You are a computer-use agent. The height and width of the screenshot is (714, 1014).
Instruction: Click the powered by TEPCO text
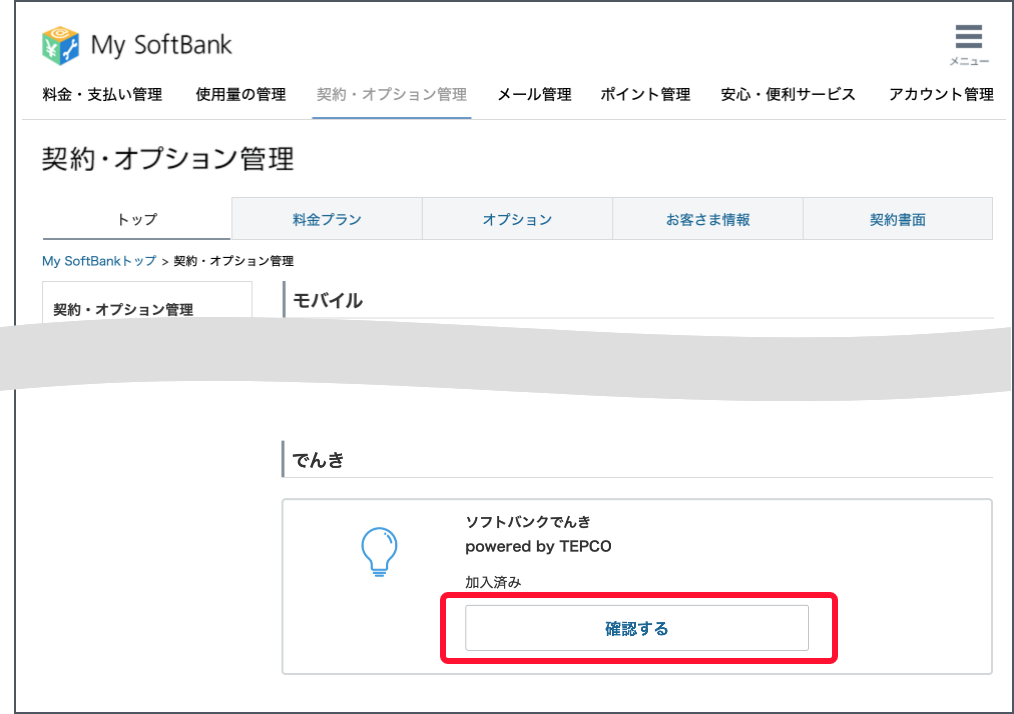538,546
